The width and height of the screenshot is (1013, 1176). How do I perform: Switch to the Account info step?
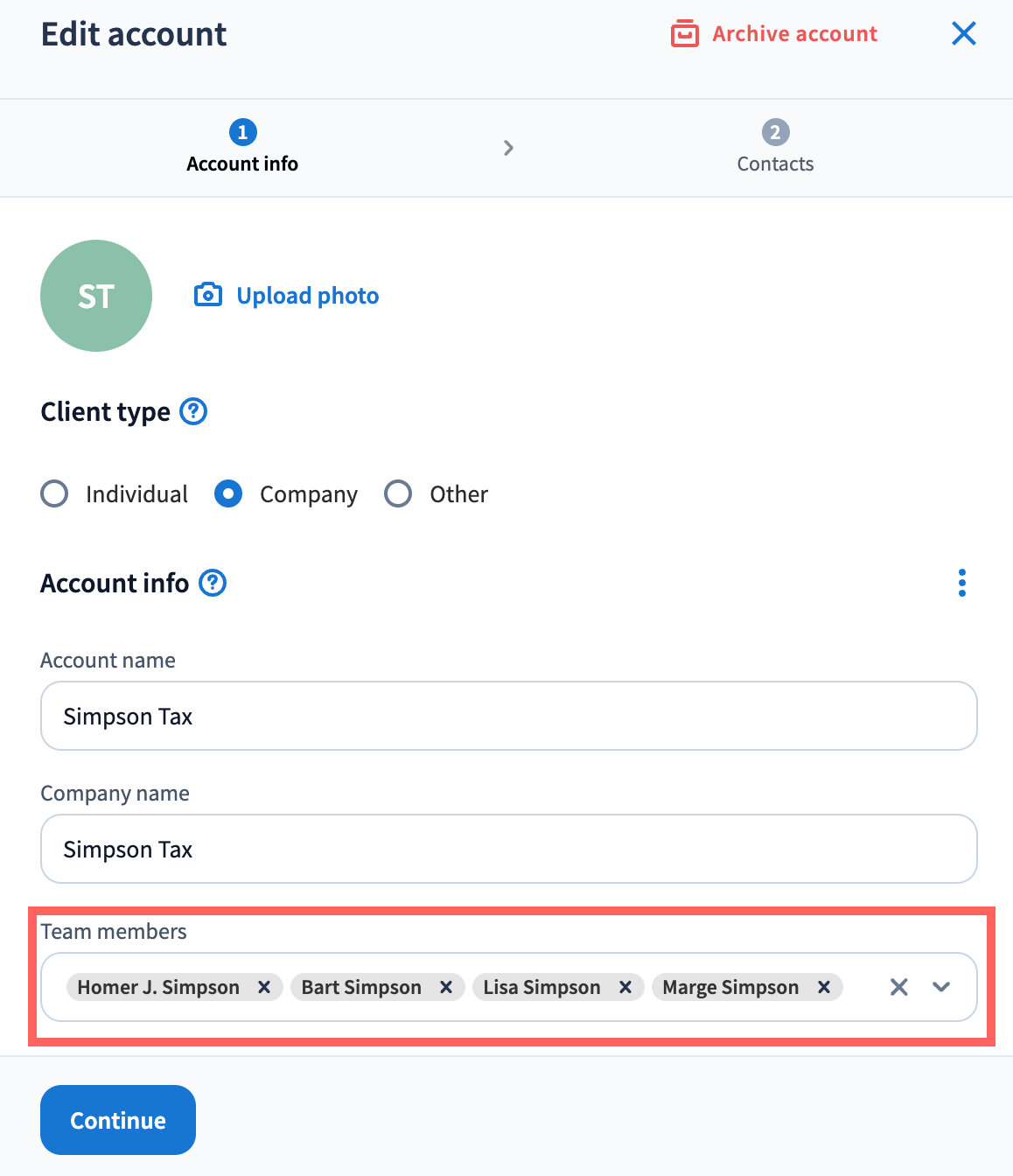coord(242,147)
